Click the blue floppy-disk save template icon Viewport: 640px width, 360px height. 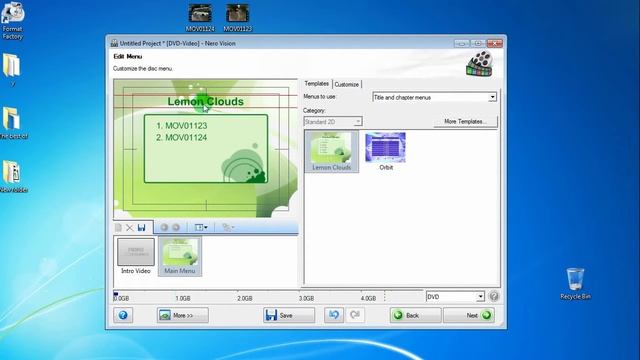click(x=141, y=227)
